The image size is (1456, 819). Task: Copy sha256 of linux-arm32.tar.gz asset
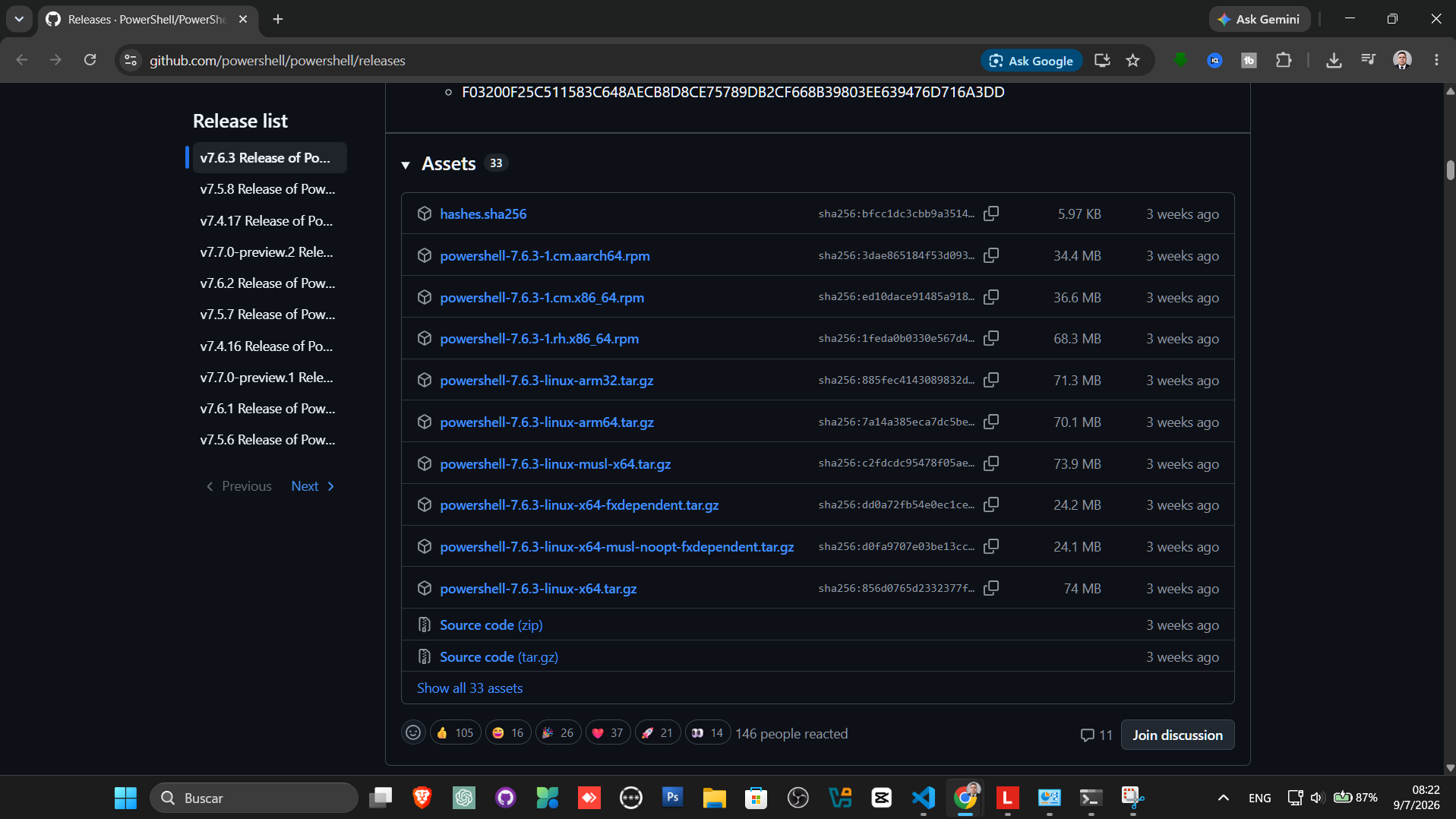(991, 380)
